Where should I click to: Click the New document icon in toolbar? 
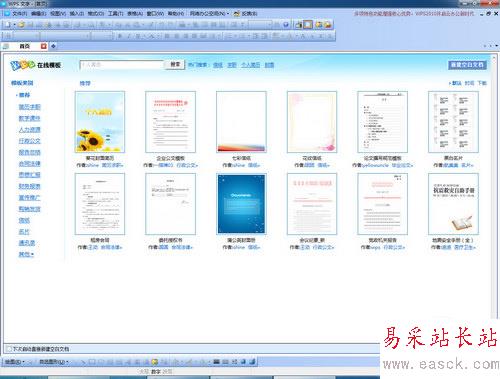click(x=7, y=24)
